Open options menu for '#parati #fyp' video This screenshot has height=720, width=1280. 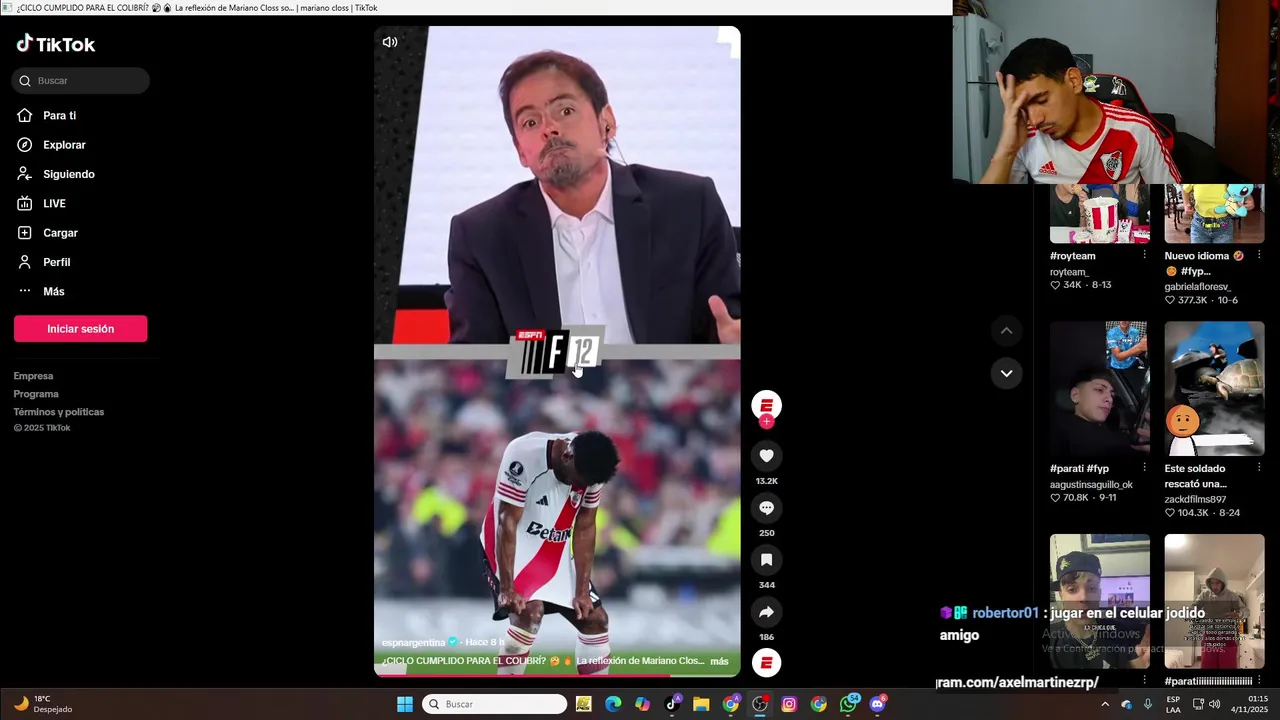tap(1145, 468)
